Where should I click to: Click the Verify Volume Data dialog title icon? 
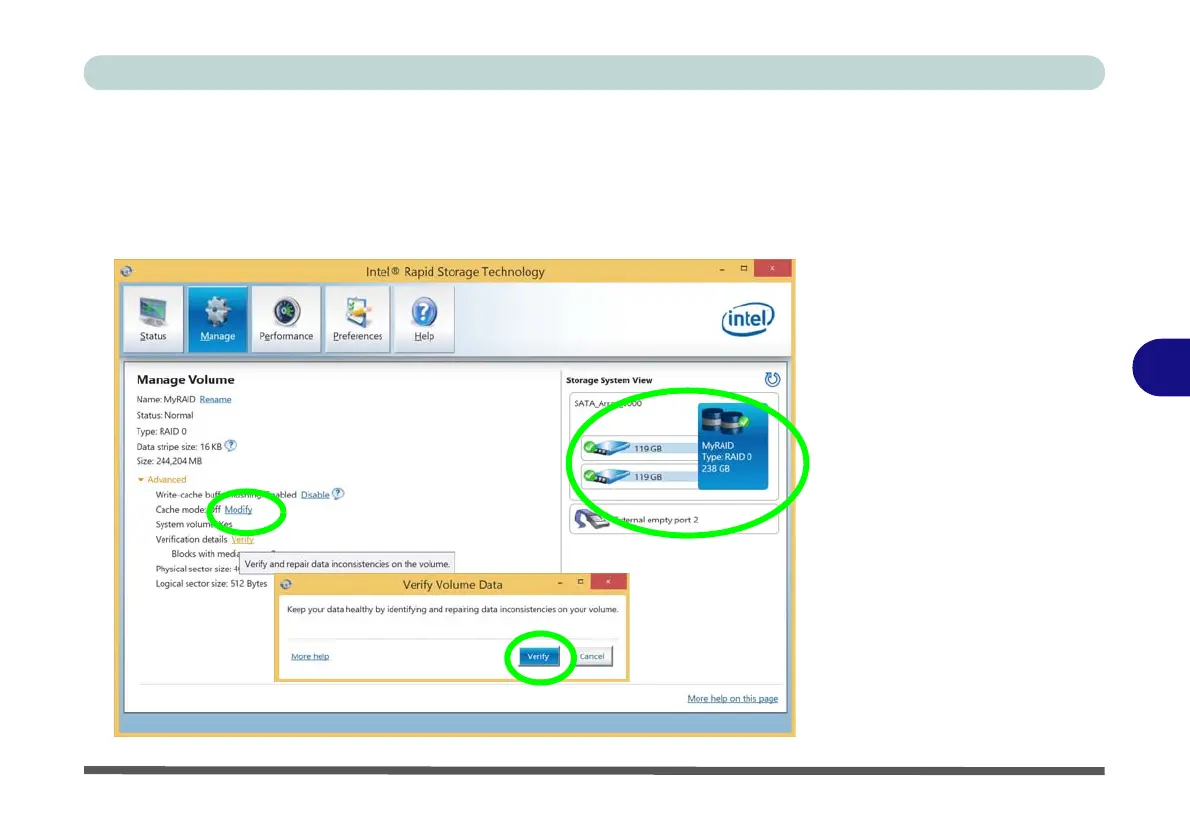(x=286, y=584)
